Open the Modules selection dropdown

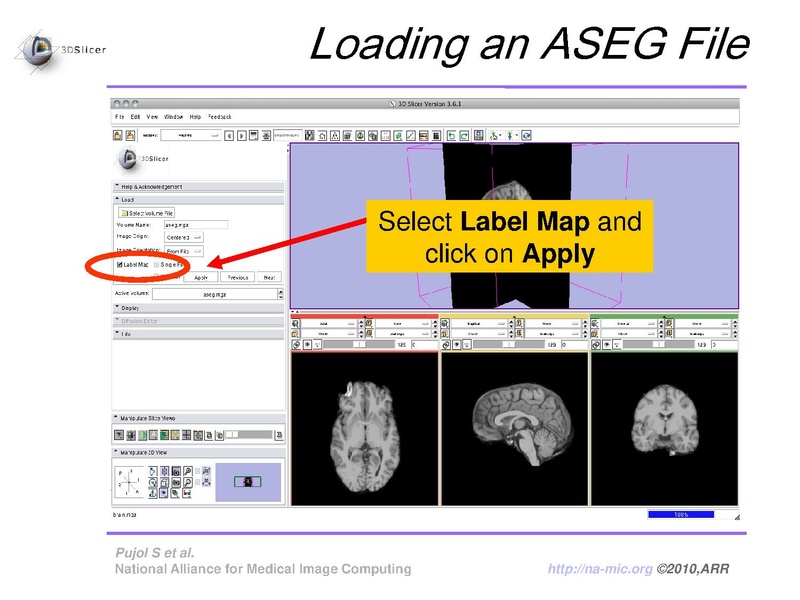point(190,135)
